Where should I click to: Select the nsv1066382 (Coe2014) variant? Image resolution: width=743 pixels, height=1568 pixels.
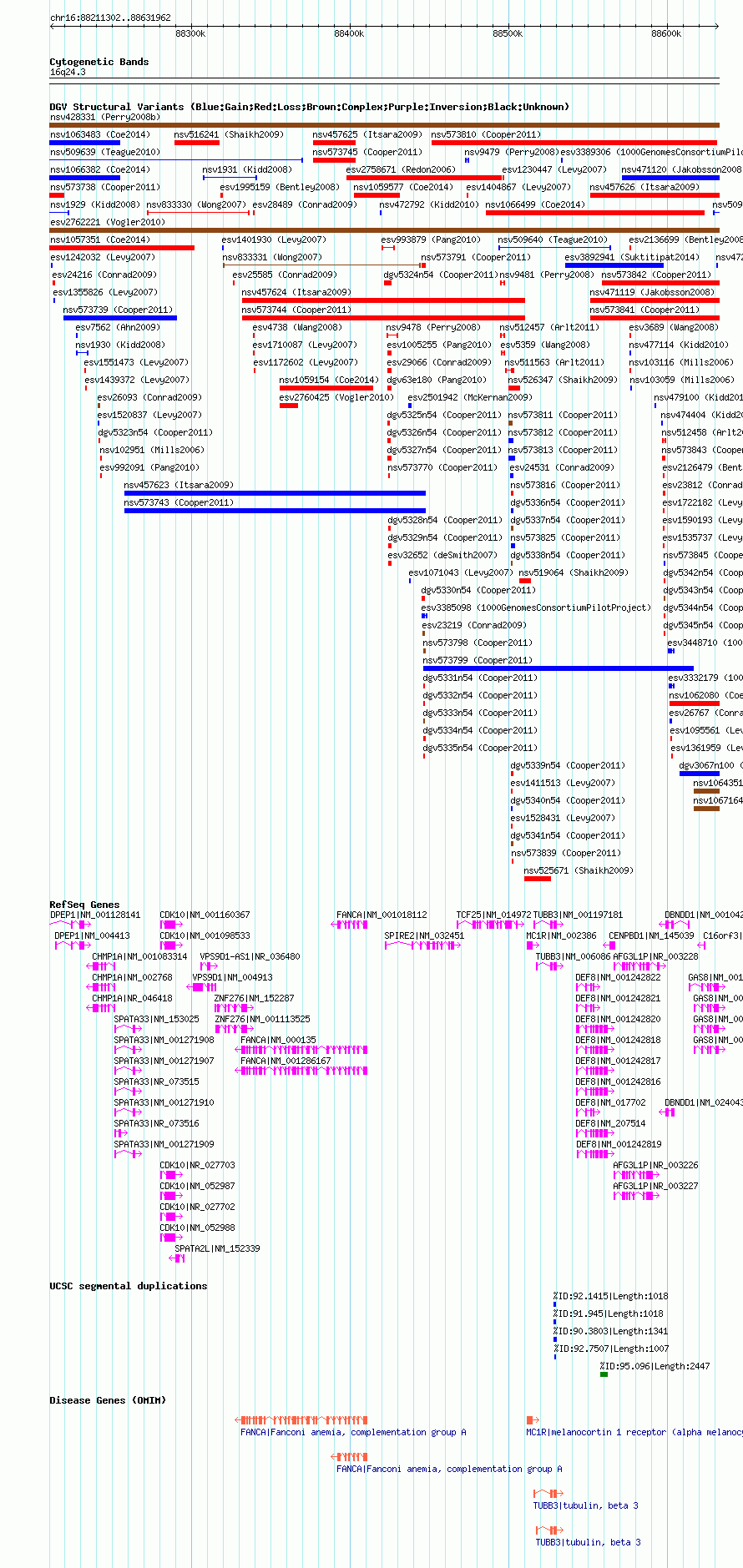(x=100, y=169)
